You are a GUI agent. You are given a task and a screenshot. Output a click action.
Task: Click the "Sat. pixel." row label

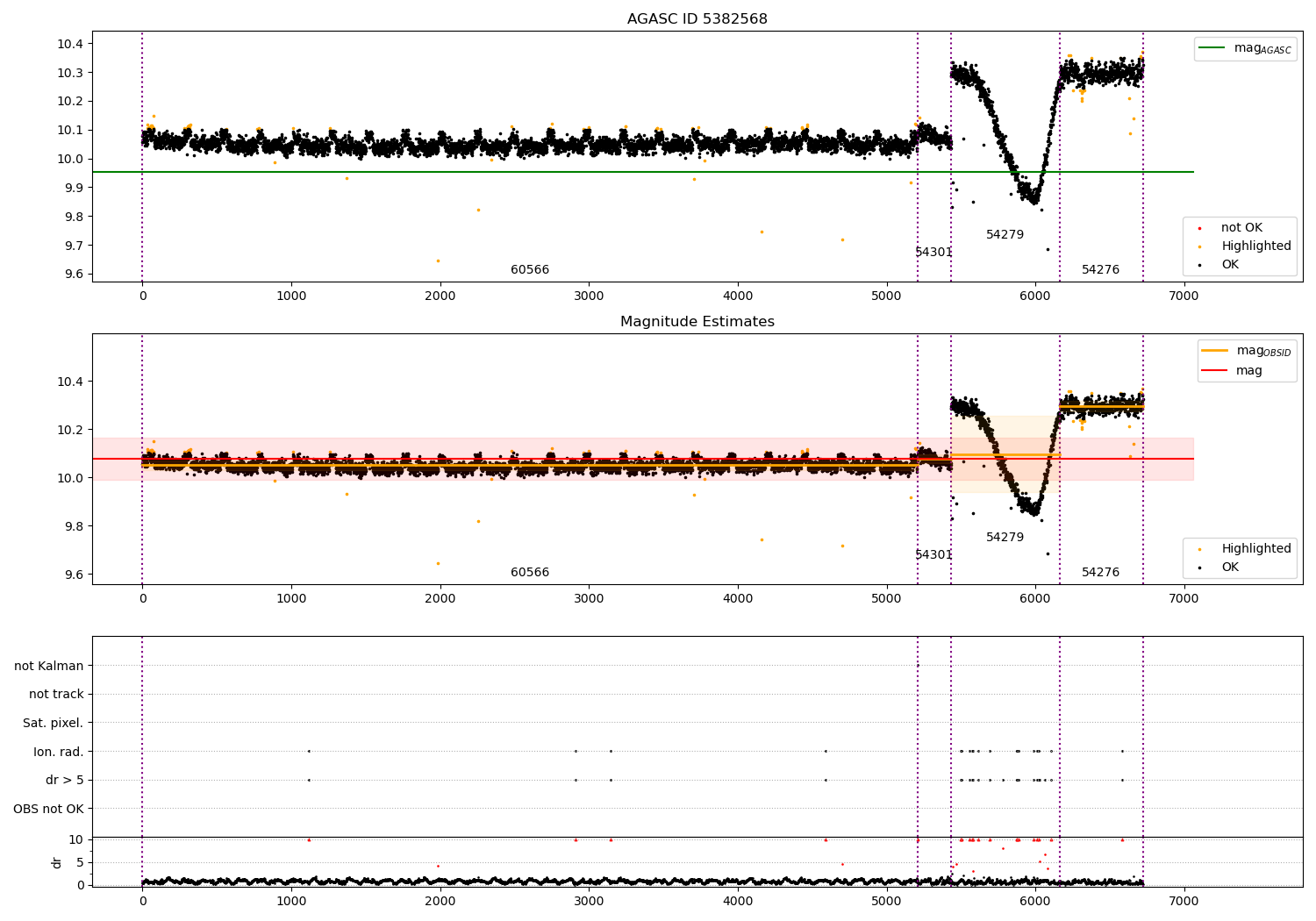pyautogui.click(x=54, y=724)
